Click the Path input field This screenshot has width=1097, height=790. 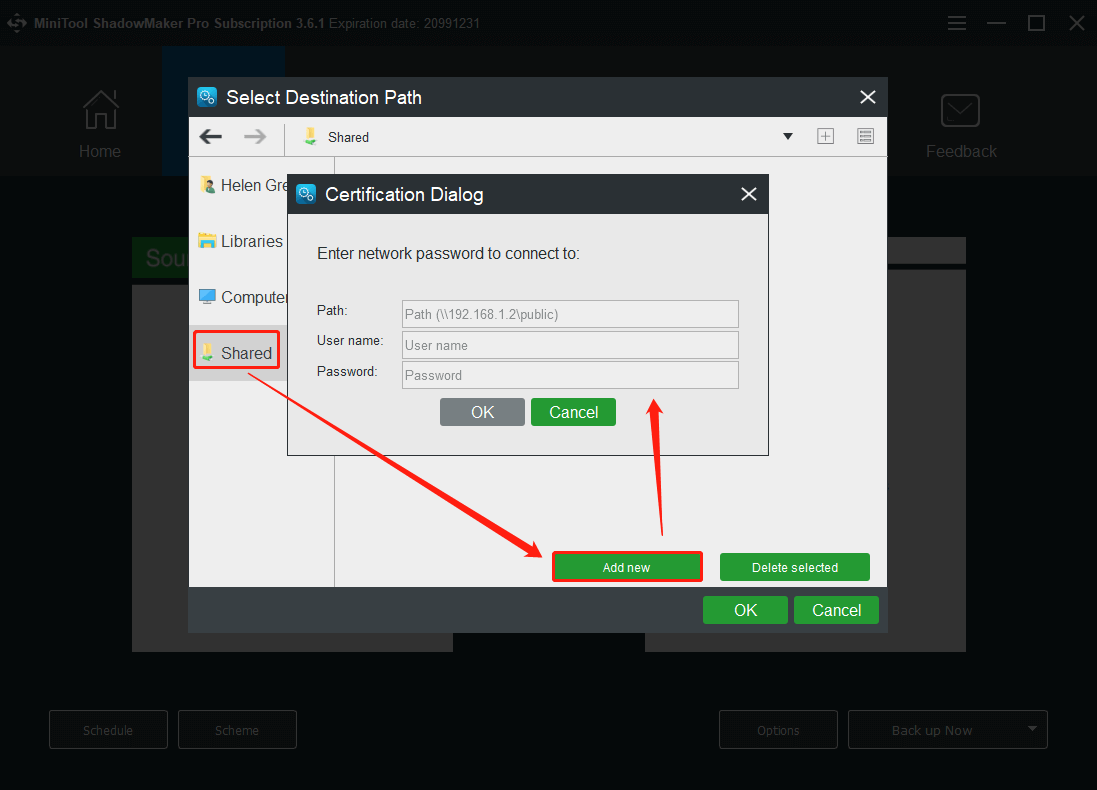pos(570,314)
